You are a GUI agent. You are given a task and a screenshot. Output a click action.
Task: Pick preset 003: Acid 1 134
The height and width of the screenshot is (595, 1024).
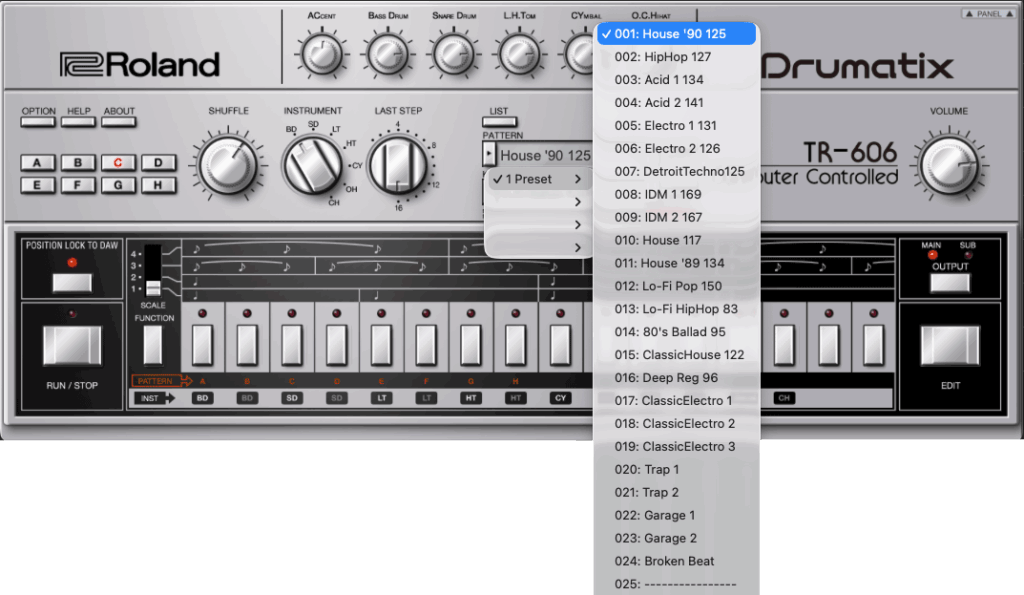(677, 80)
